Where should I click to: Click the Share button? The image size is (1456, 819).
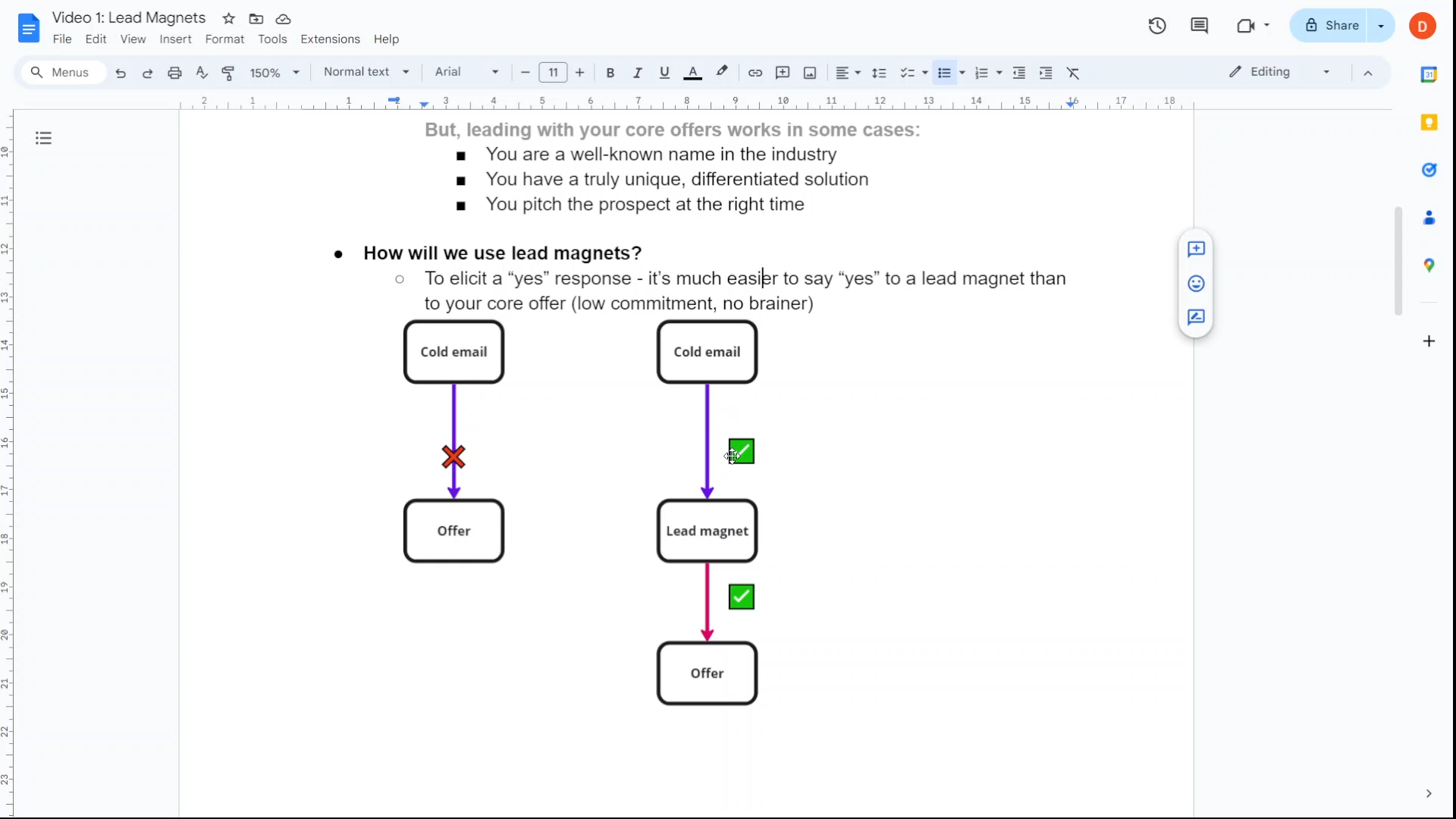click(x=1332, y=26)
